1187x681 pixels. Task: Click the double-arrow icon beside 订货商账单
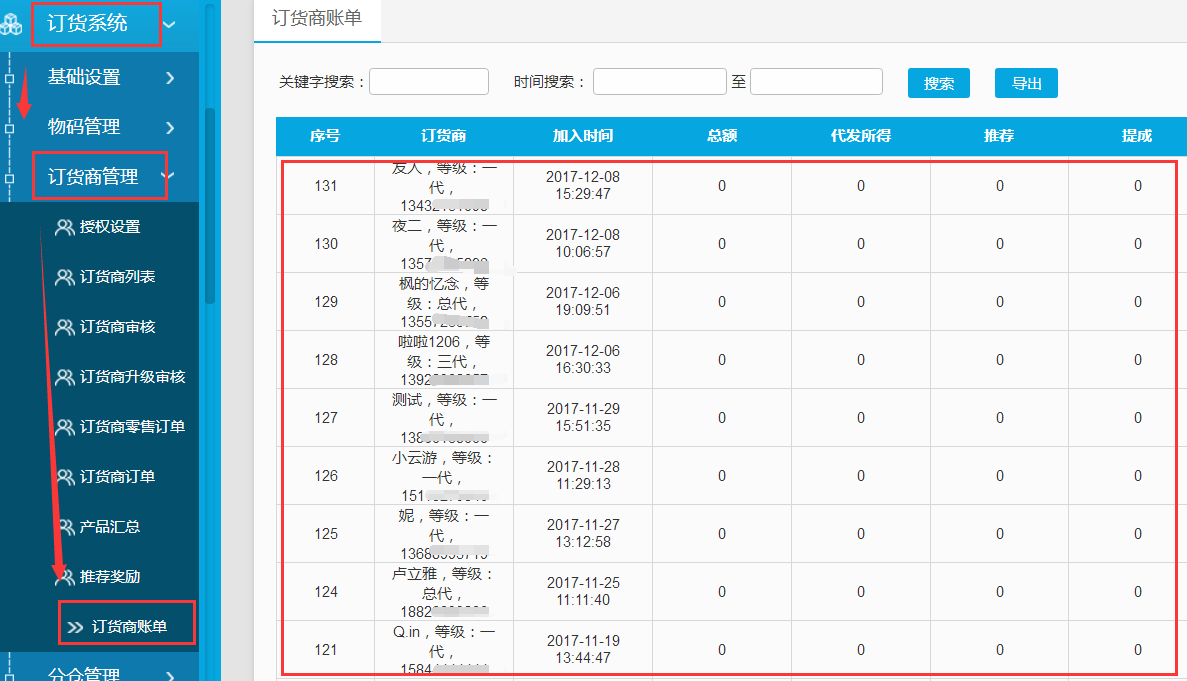click(75, 627)
